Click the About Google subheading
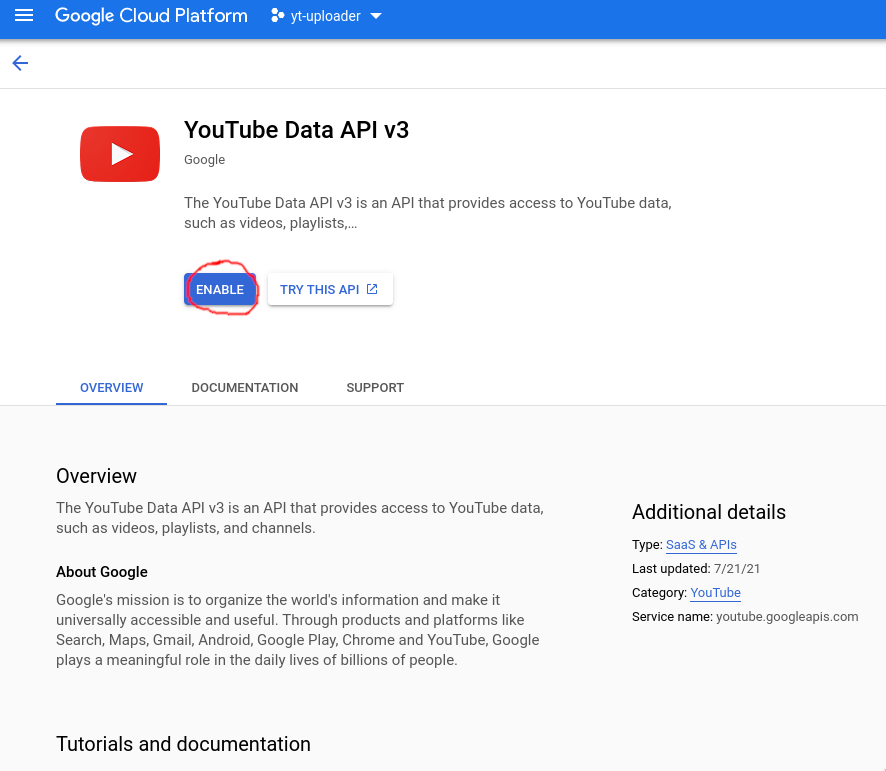Image resolution: width=886 pixels, height=771 pixels. click(x=102, y=572)
